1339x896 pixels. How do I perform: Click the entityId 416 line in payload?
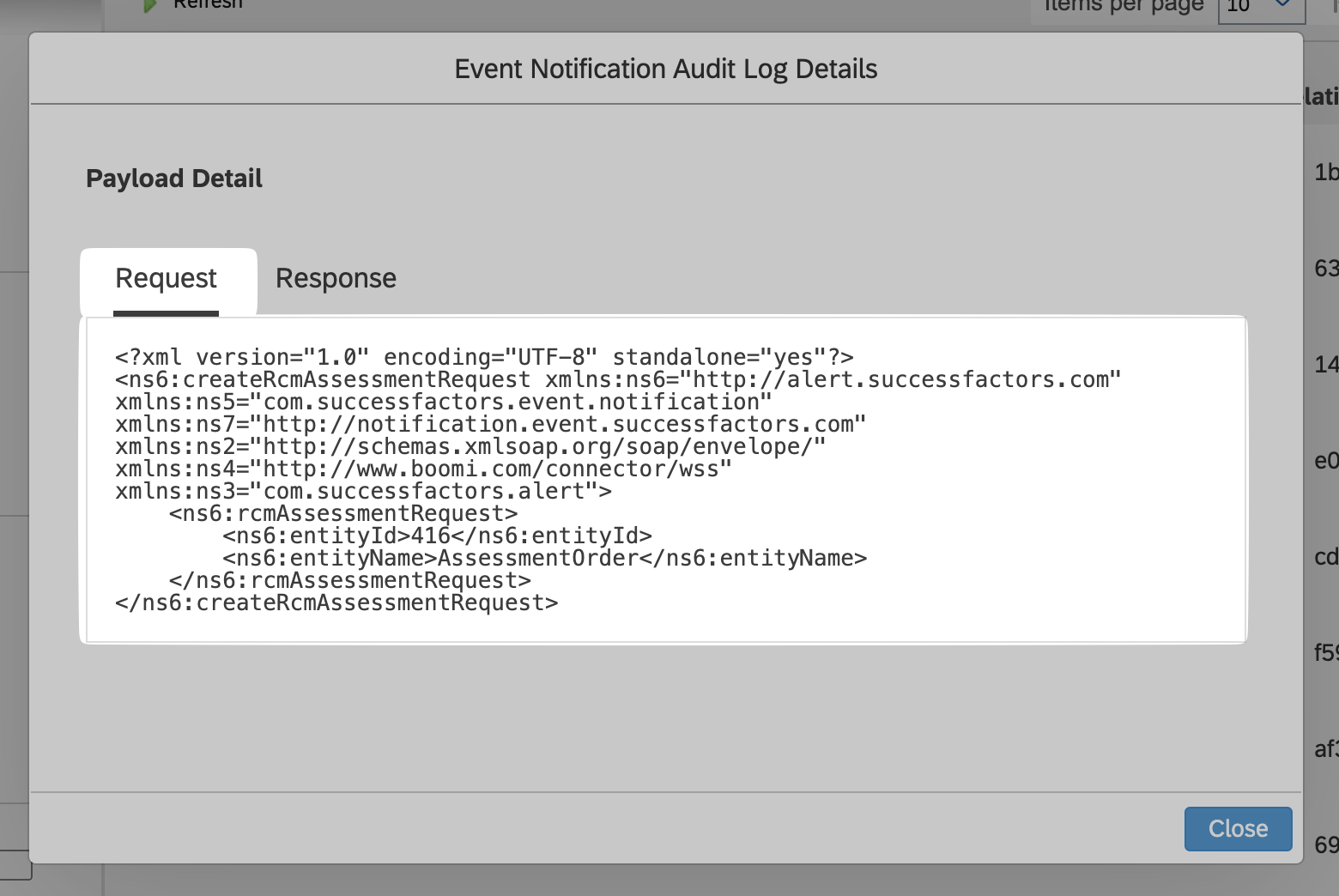point(437,536)
